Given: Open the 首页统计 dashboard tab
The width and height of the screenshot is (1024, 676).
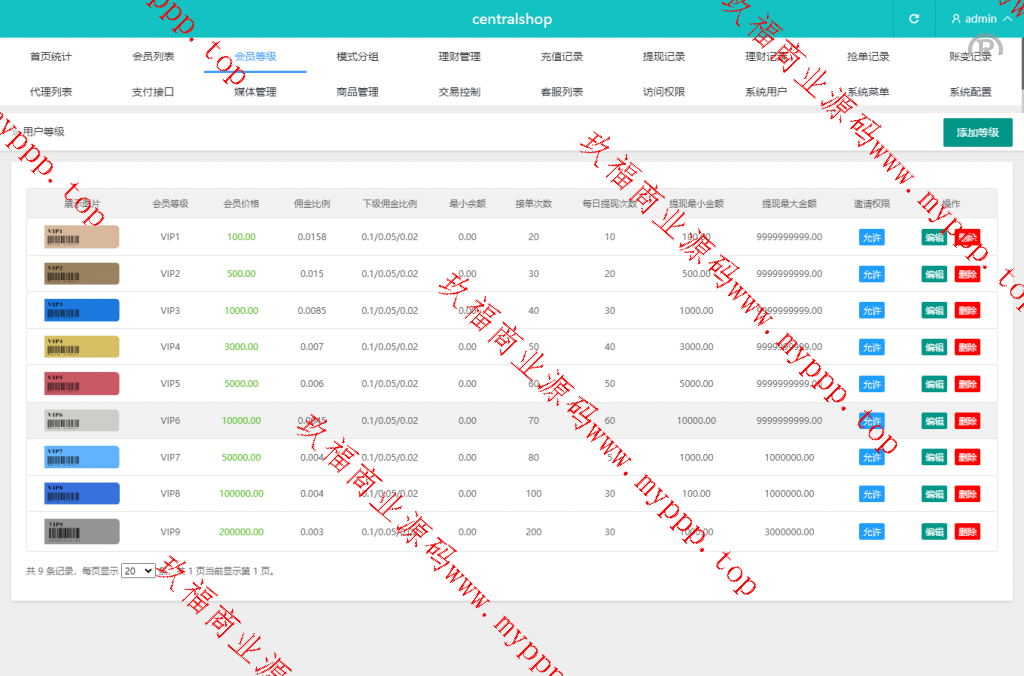Looking at the screenshot, I should [x=51, y=57].
